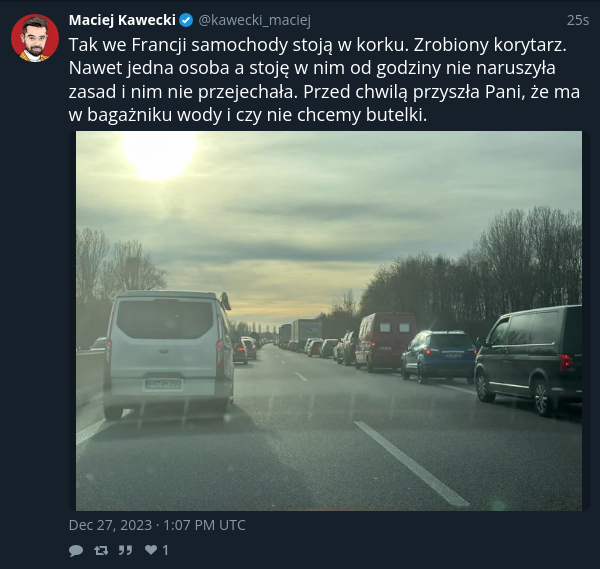The width and height of the screenshot is (600, 569).
Task: Open the post via the 25s timestamp
Action: pos(577,20)
